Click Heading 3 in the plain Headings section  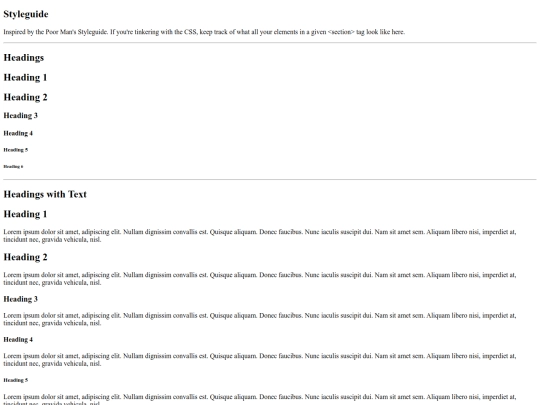[20, 116]
